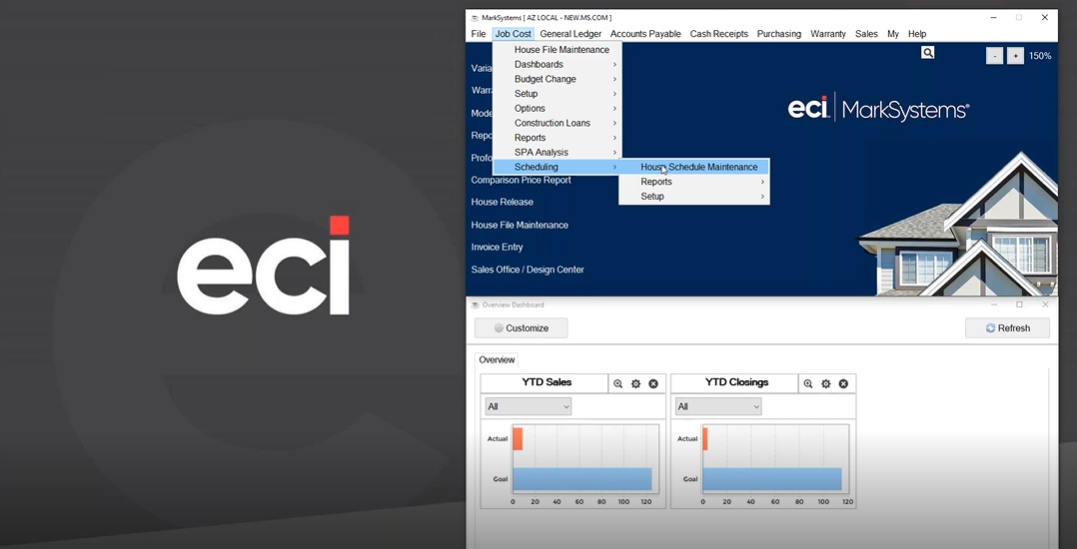Screen dimensions: 1077x549
Task: Click the YTD Closings Goal blue bar
Action: [772, 479]
